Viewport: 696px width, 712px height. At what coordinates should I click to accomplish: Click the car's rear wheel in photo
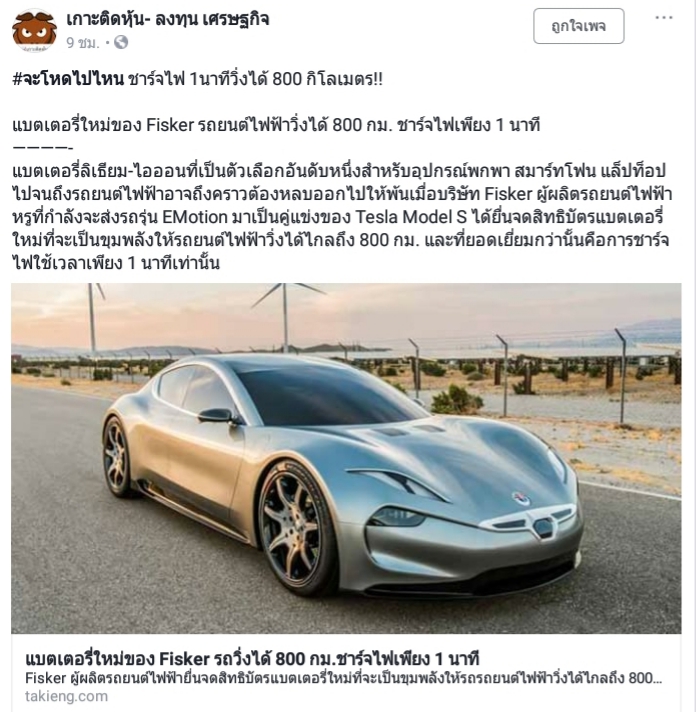[117, 456]
